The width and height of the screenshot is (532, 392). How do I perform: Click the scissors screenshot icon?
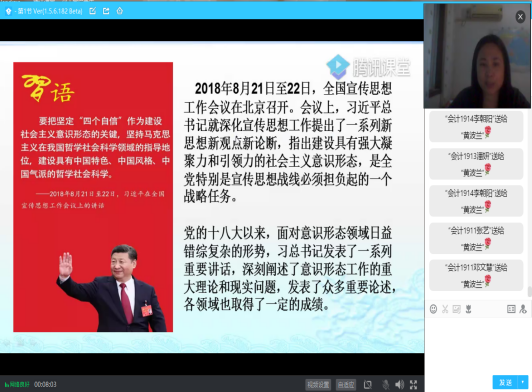[x=445, y=309]
